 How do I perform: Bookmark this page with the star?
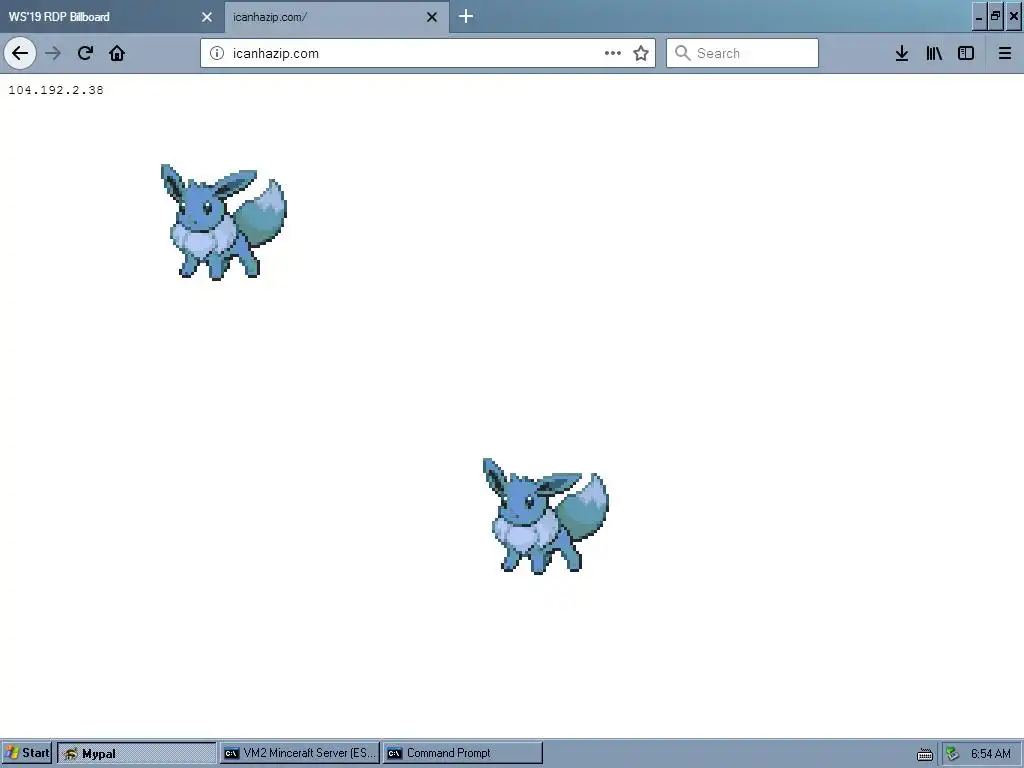(641, 53)
